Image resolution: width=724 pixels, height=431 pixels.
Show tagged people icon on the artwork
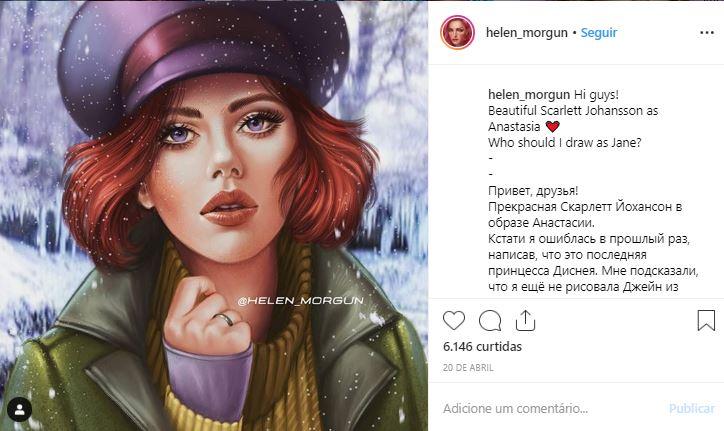(x=20, y=409)
